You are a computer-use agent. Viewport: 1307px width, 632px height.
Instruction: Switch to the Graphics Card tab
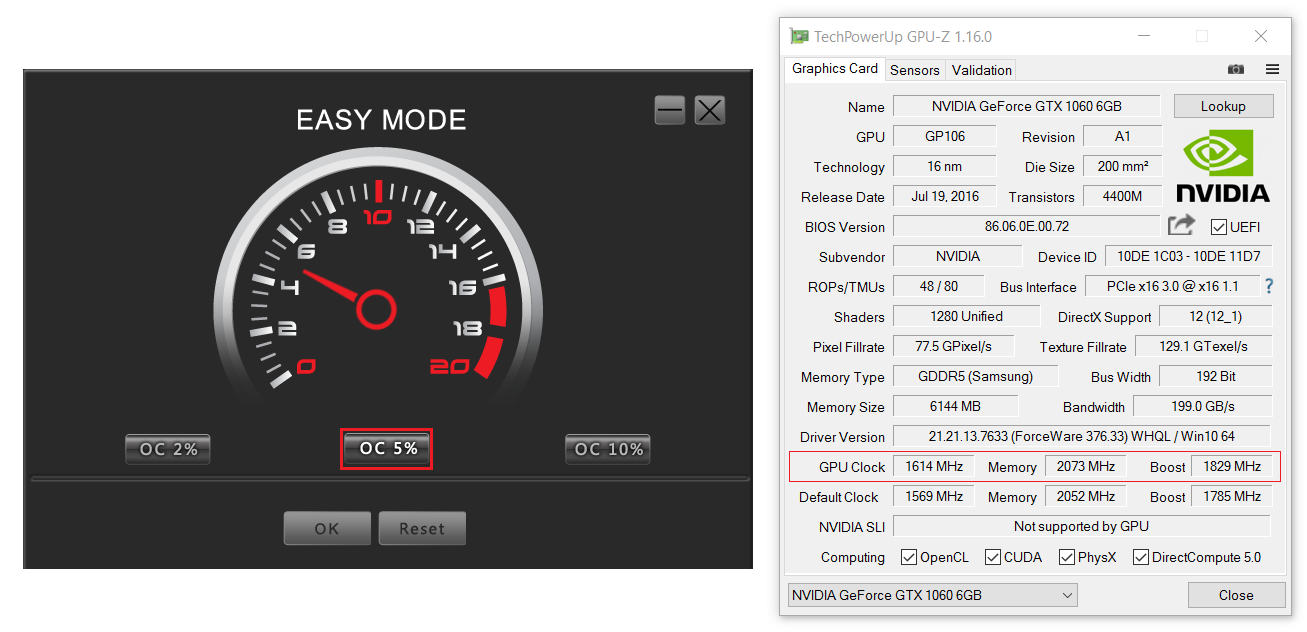(835, 69)
